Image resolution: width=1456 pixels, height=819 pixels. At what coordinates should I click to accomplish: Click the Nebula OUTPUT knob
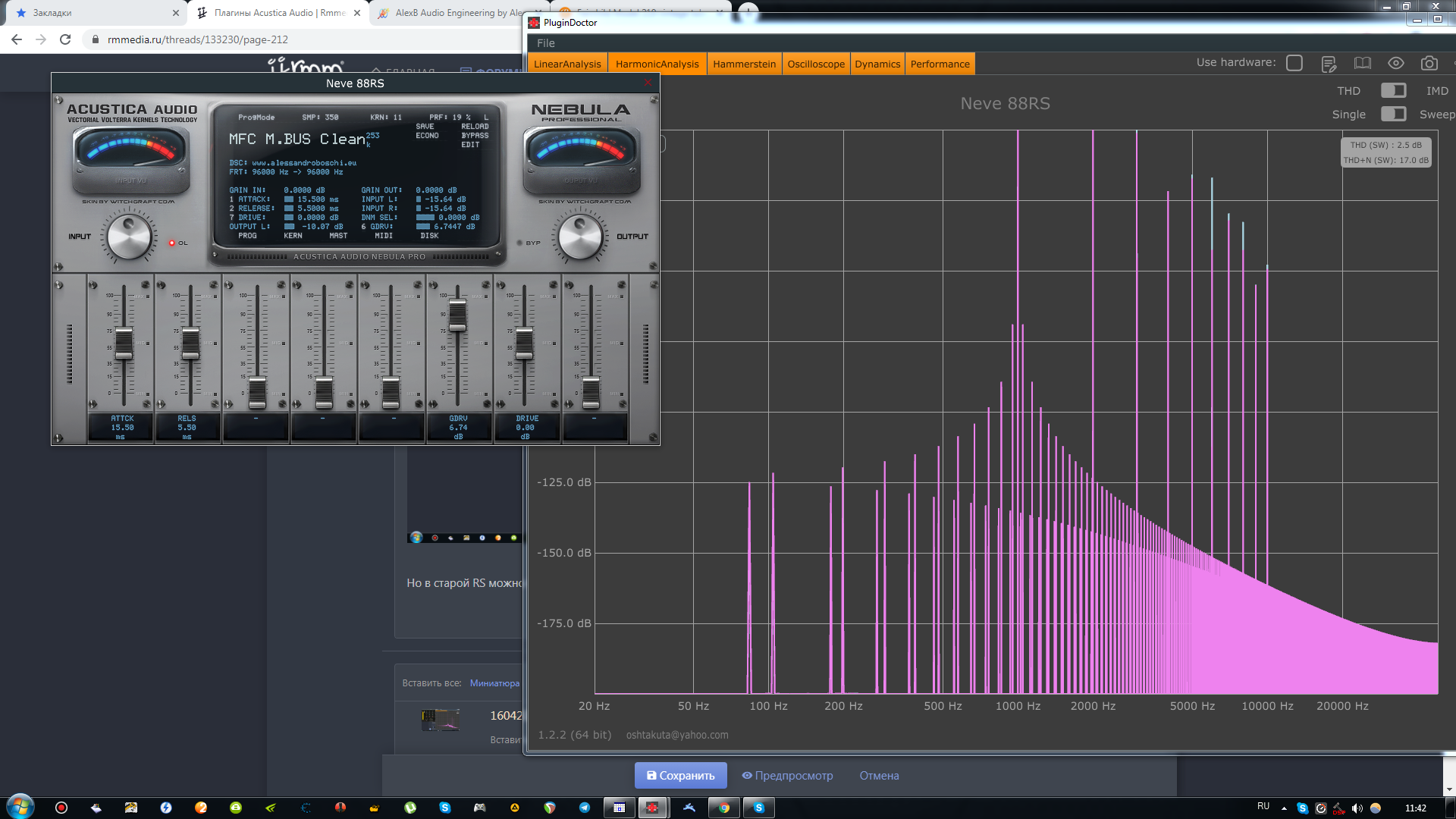pos(580,236)
